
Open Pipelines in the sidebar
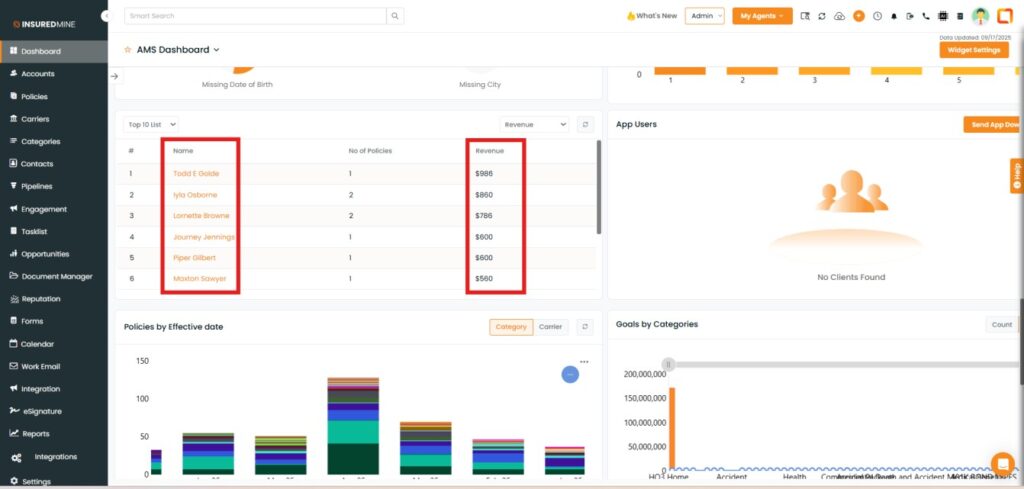(x=37, y=186)
